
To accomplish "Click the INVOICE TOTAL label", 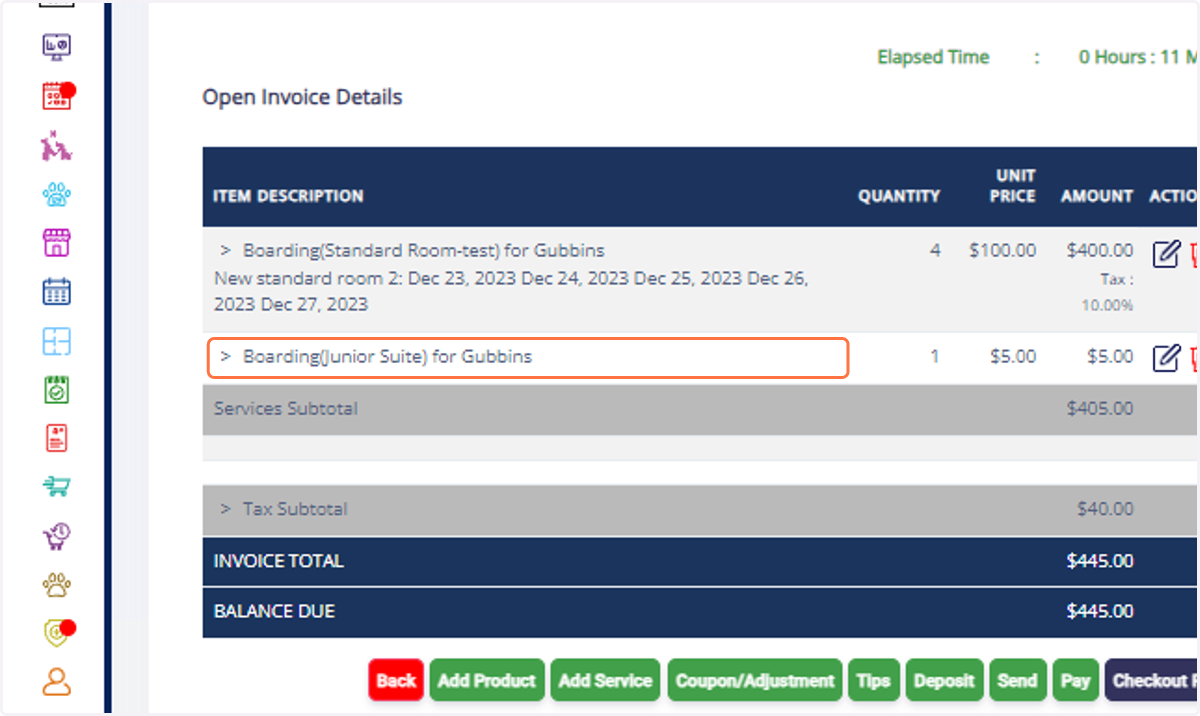I will (278, 561).
